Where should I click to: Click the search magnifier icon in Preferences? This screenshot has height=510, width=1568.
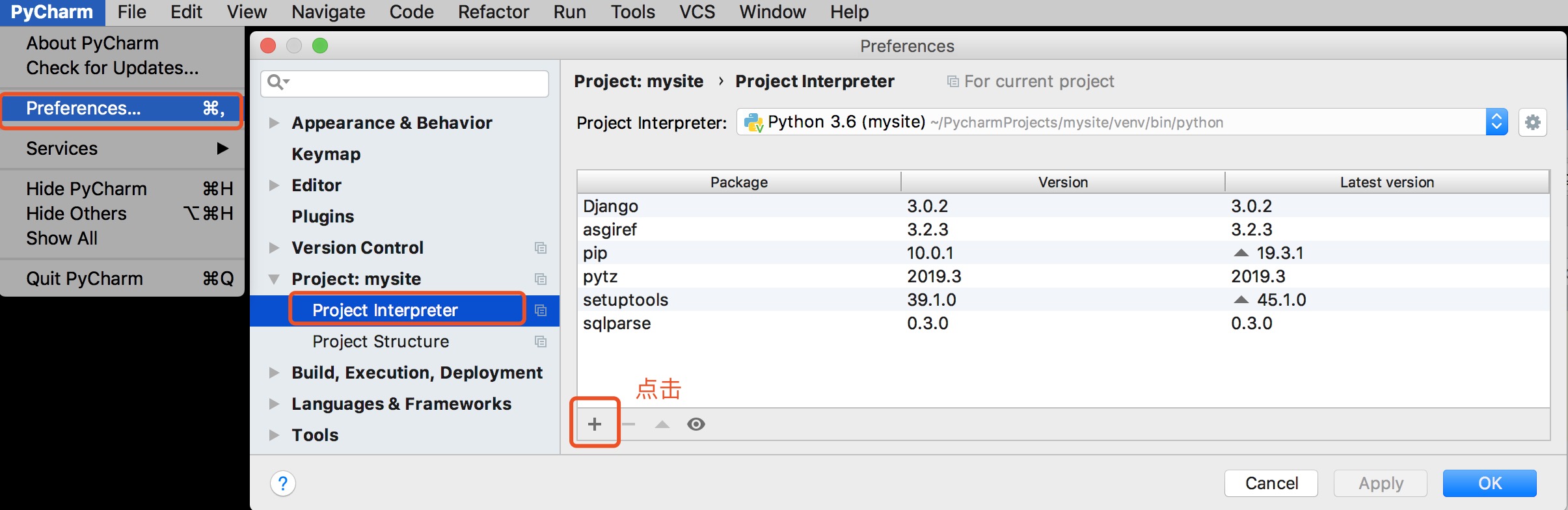[x=278, y=82]
